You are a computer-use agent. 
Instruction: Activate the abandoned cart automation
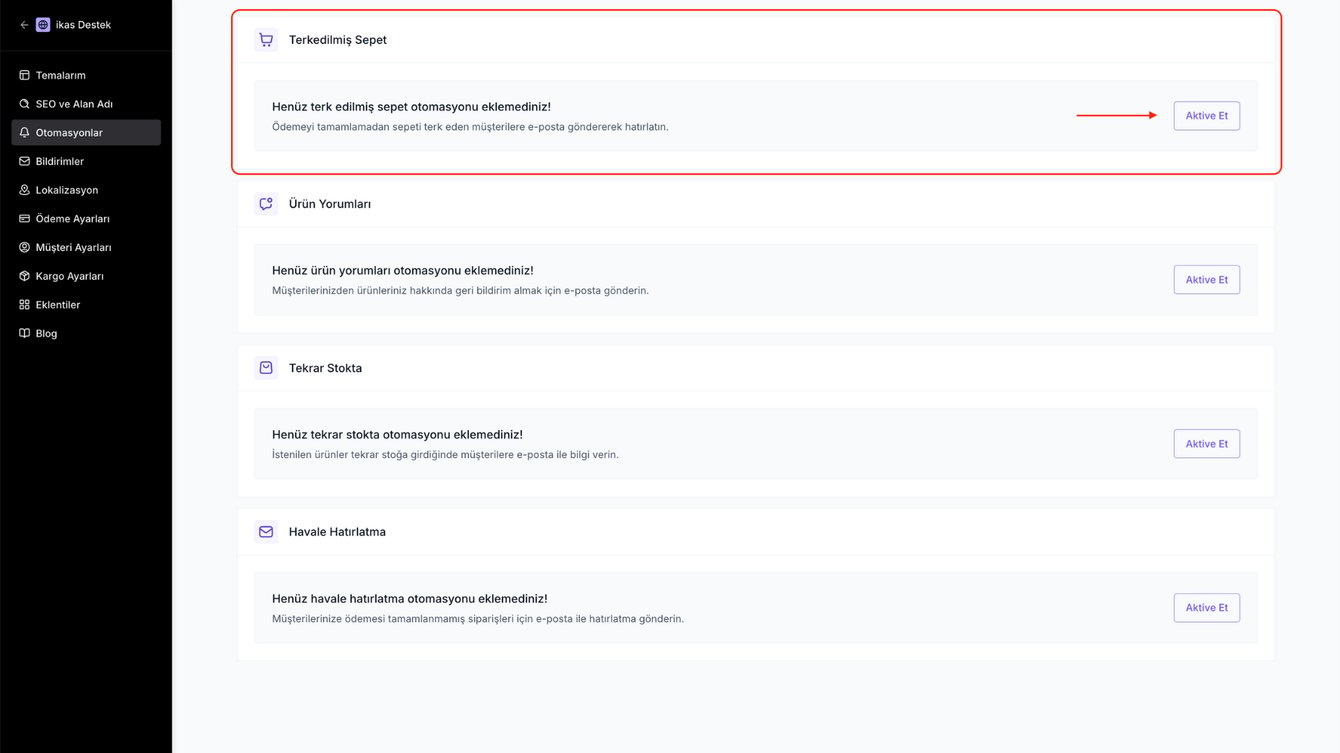point(1206,116)
